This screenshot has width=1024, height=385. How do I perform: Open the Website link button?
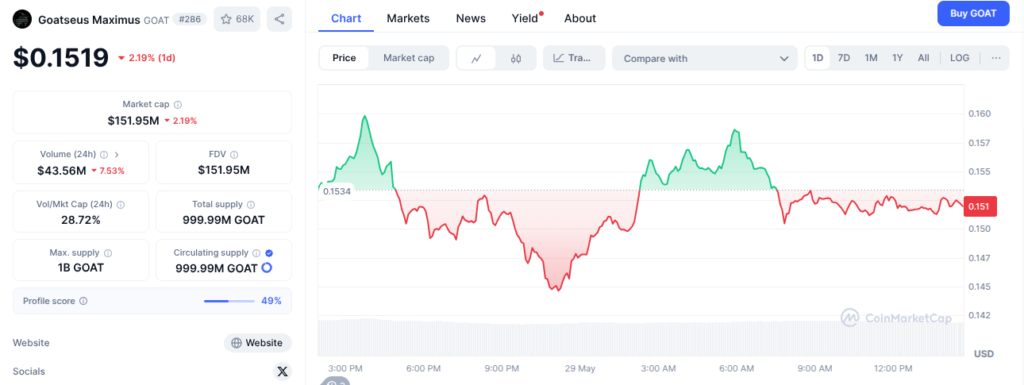click(x=258, y=343)
